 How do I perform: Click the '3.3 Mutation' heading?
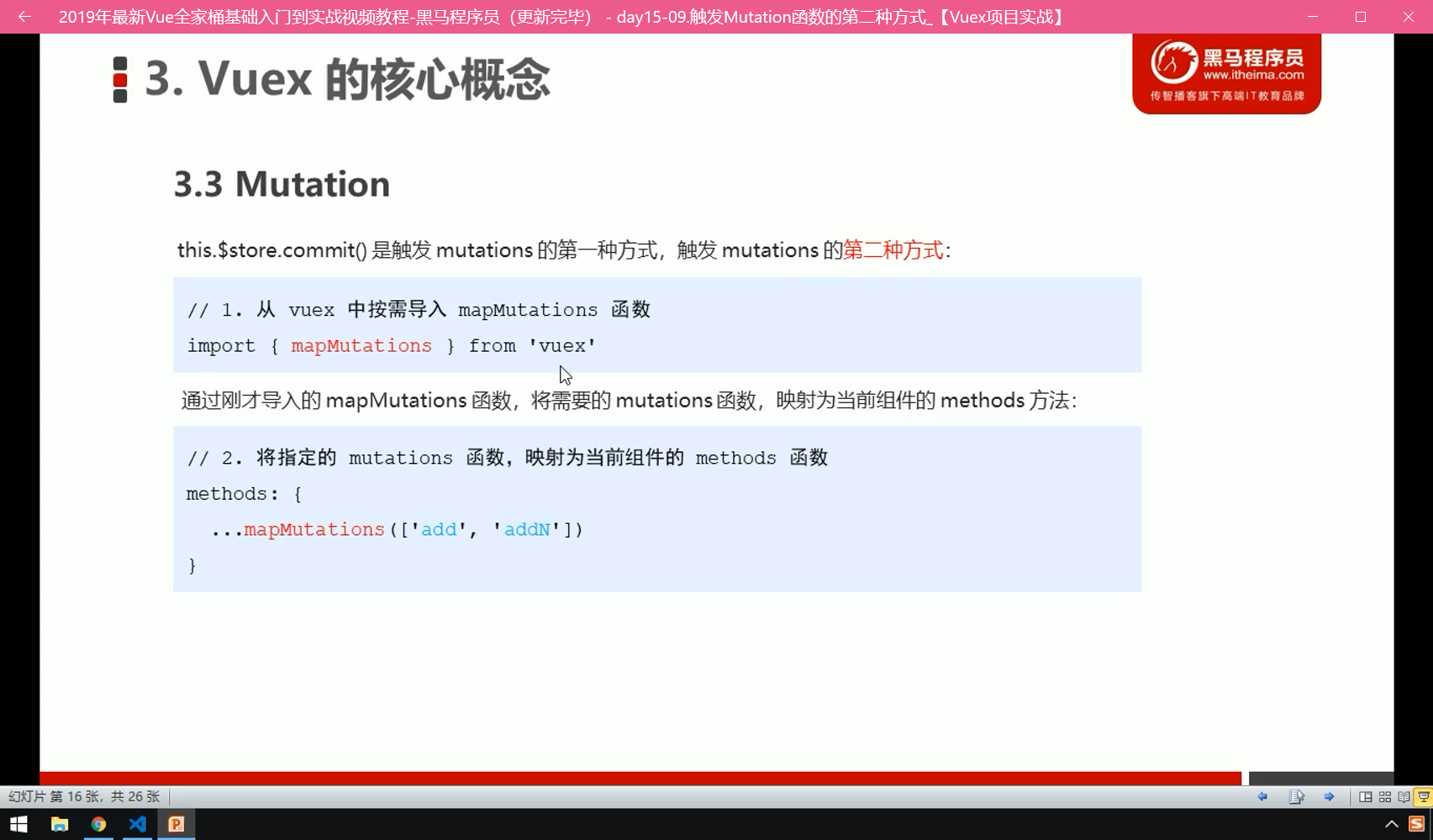click(x=282, y=184)
